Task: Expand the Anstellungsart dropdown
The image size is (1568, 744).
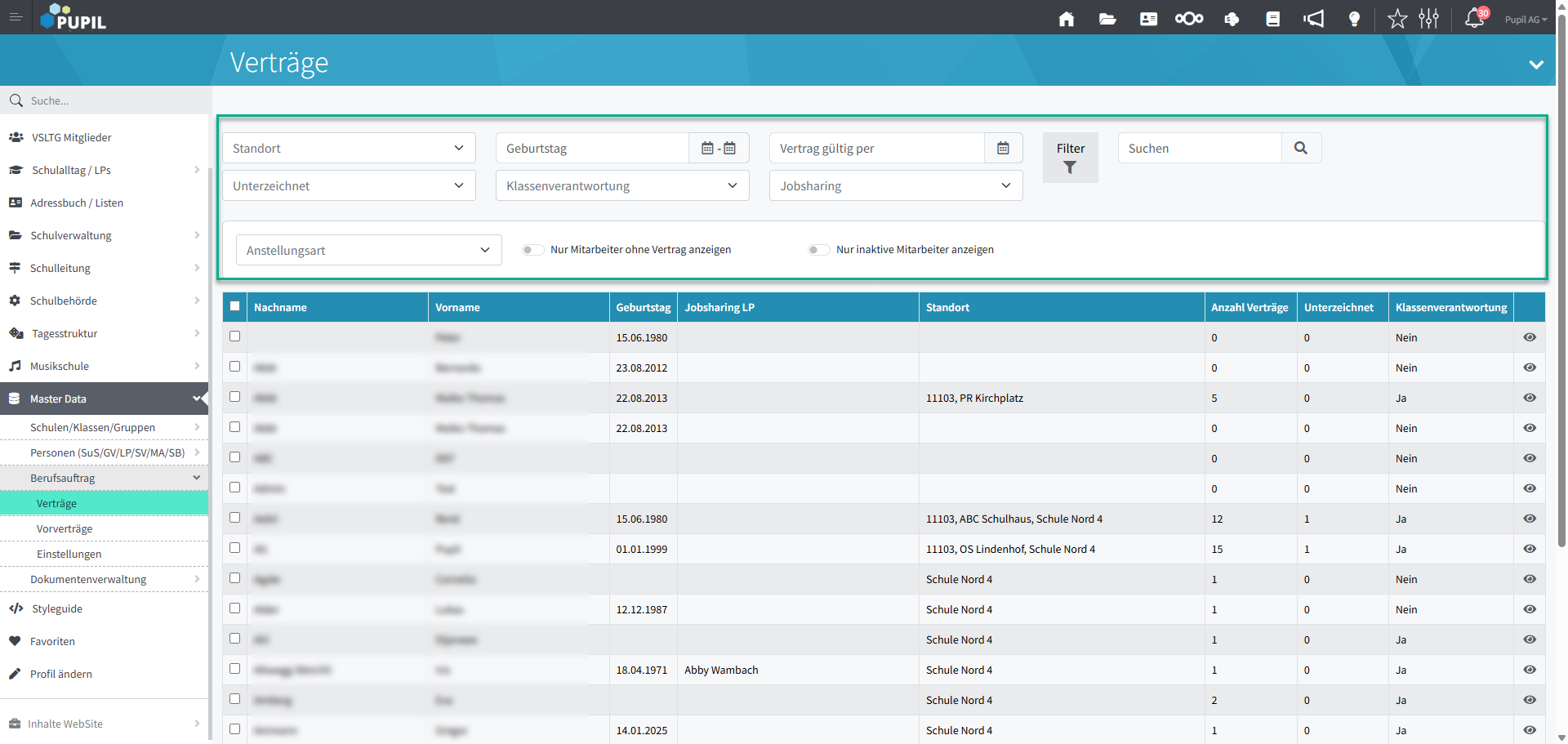Action: pyautogui.click(x=368, y=250)
